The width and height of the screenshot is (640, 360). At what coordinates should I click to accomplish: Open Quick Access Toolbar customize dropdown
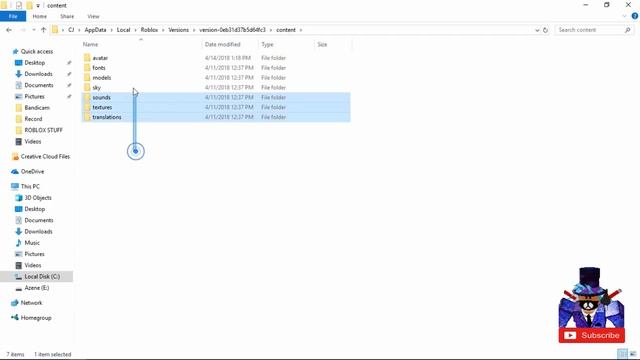pyautogui.click(x=38, y=6)
